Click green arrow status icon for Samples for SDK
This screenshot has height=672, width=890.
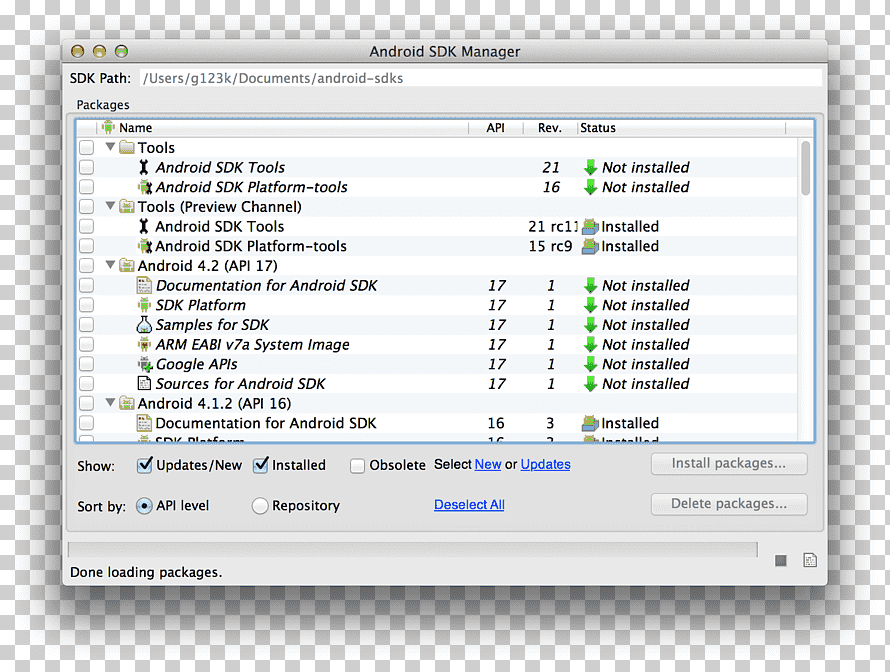coord(590,325)
